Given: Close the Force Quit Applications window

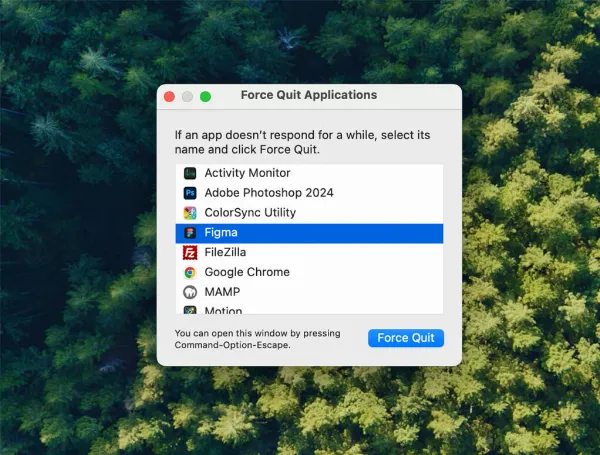Looking at the screenshot, I should point(170,97).
